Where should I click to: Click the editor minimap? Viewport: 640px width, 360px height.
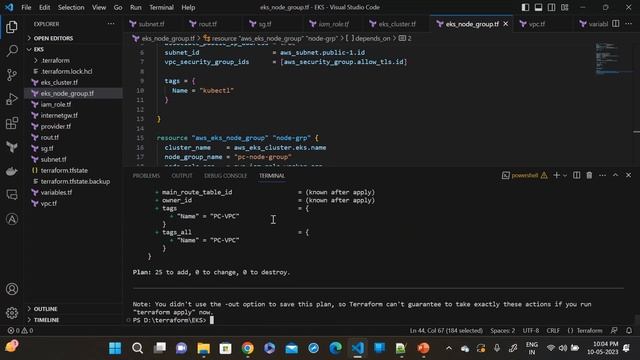(613, 58)
